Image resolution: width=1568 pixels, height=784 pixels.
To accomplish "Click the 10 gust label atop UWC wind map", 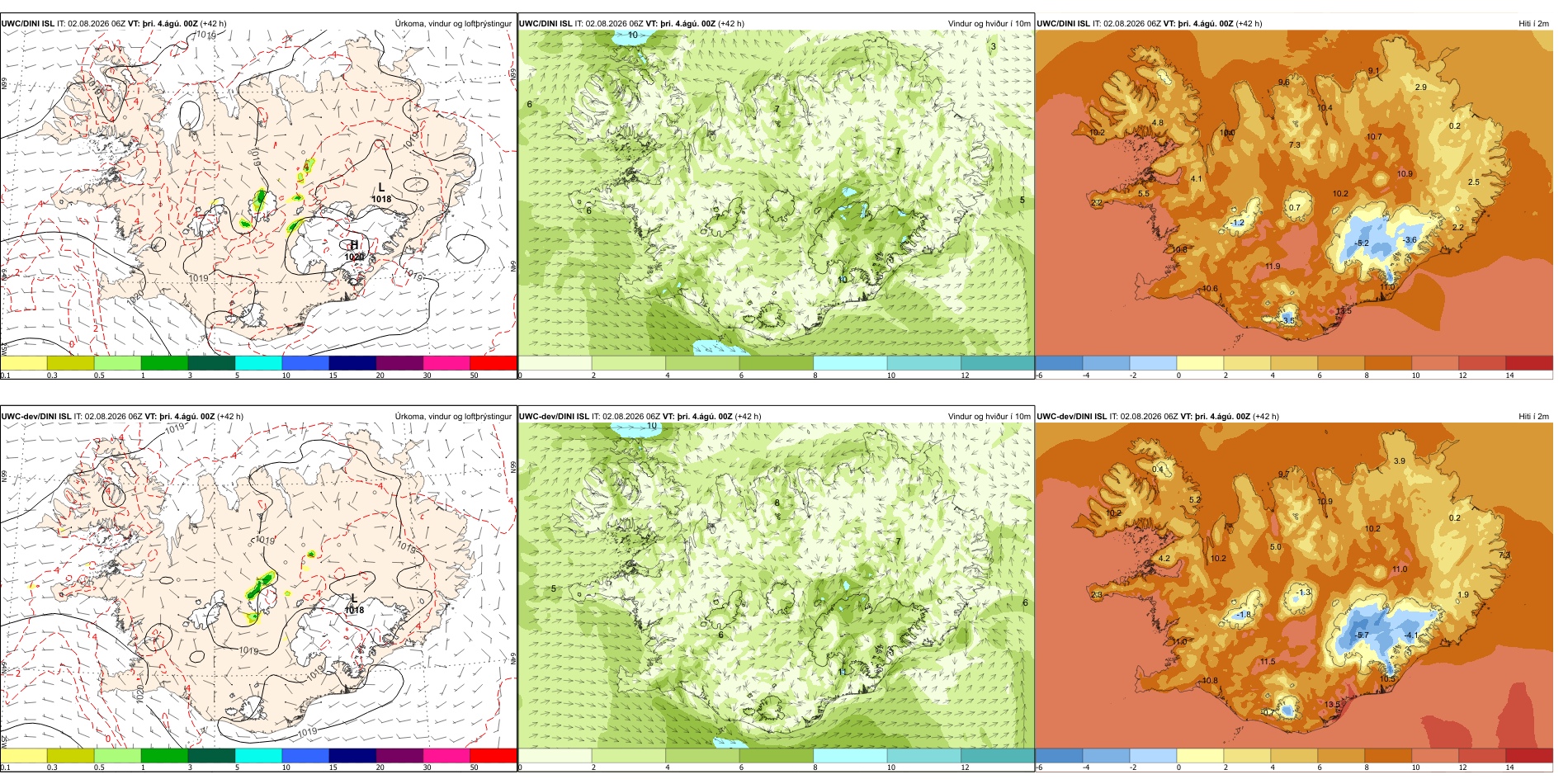I will click(633, 35).
